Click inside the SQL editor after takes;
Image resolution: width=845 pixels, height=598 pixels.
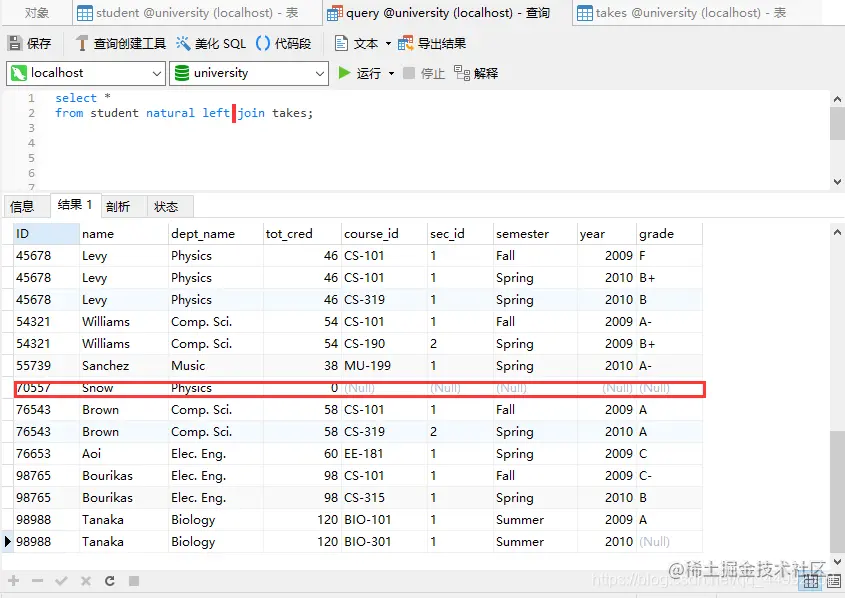tap(315, 113)
